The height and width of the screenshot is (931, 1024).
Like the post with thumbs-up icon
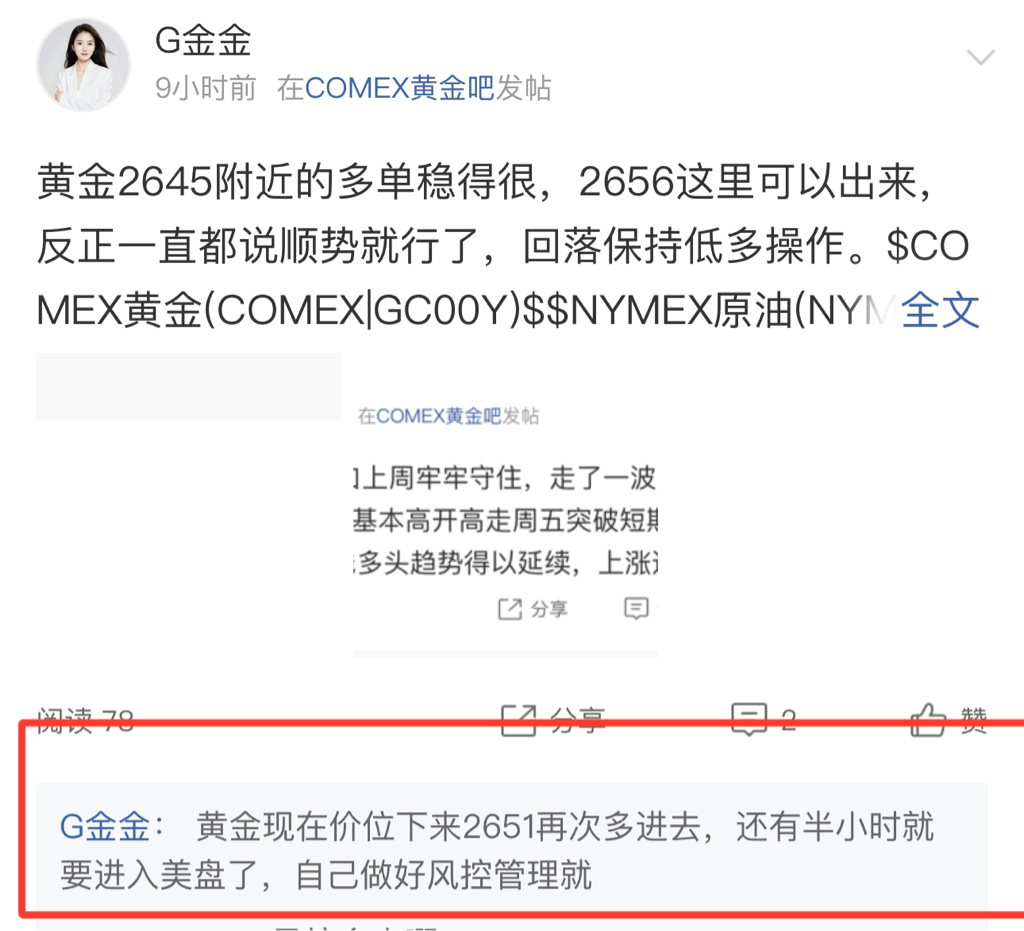click(928, 719)
